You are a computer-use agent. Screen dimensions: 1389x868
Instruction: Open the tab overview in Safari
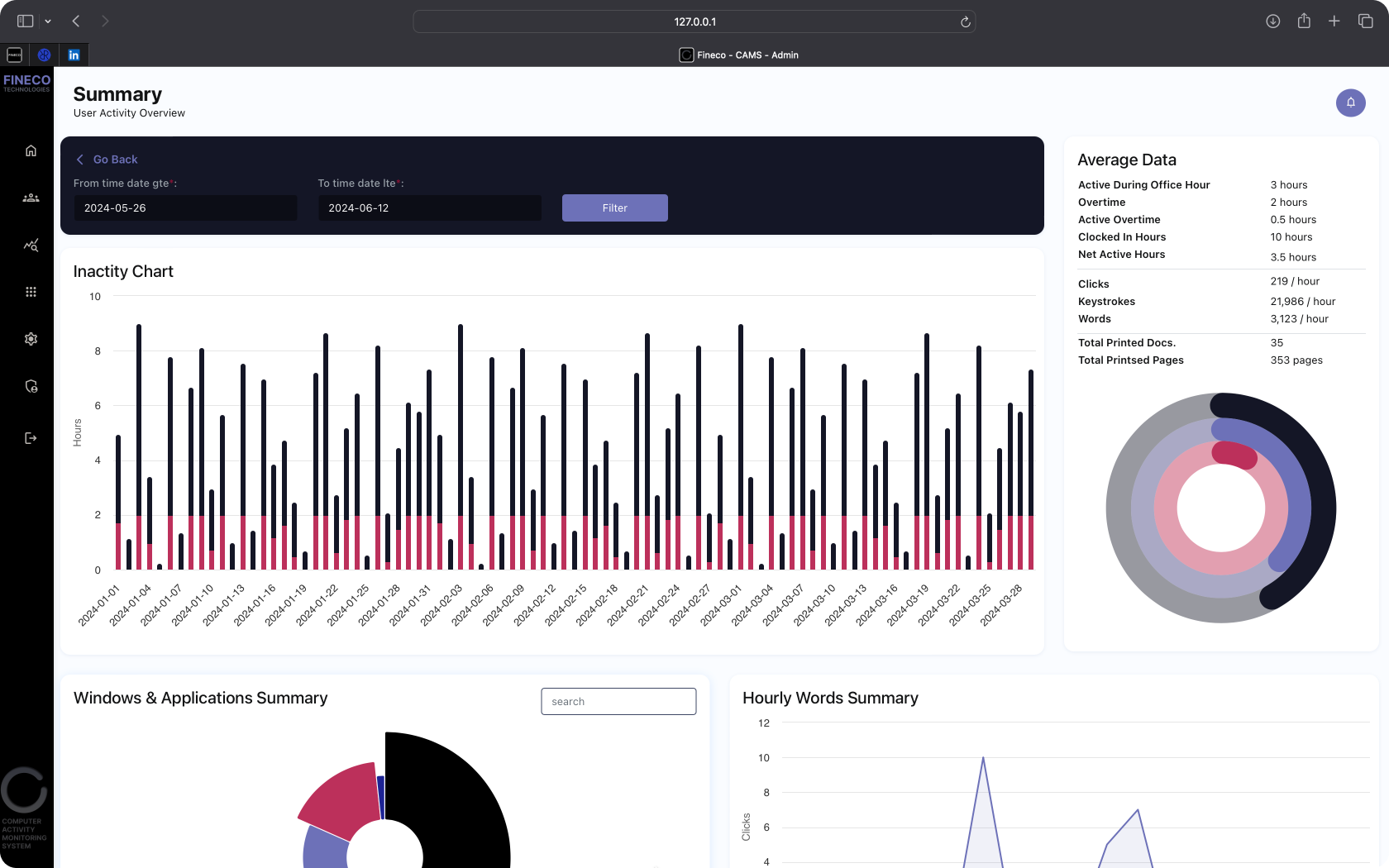(x=1365, y=21)
